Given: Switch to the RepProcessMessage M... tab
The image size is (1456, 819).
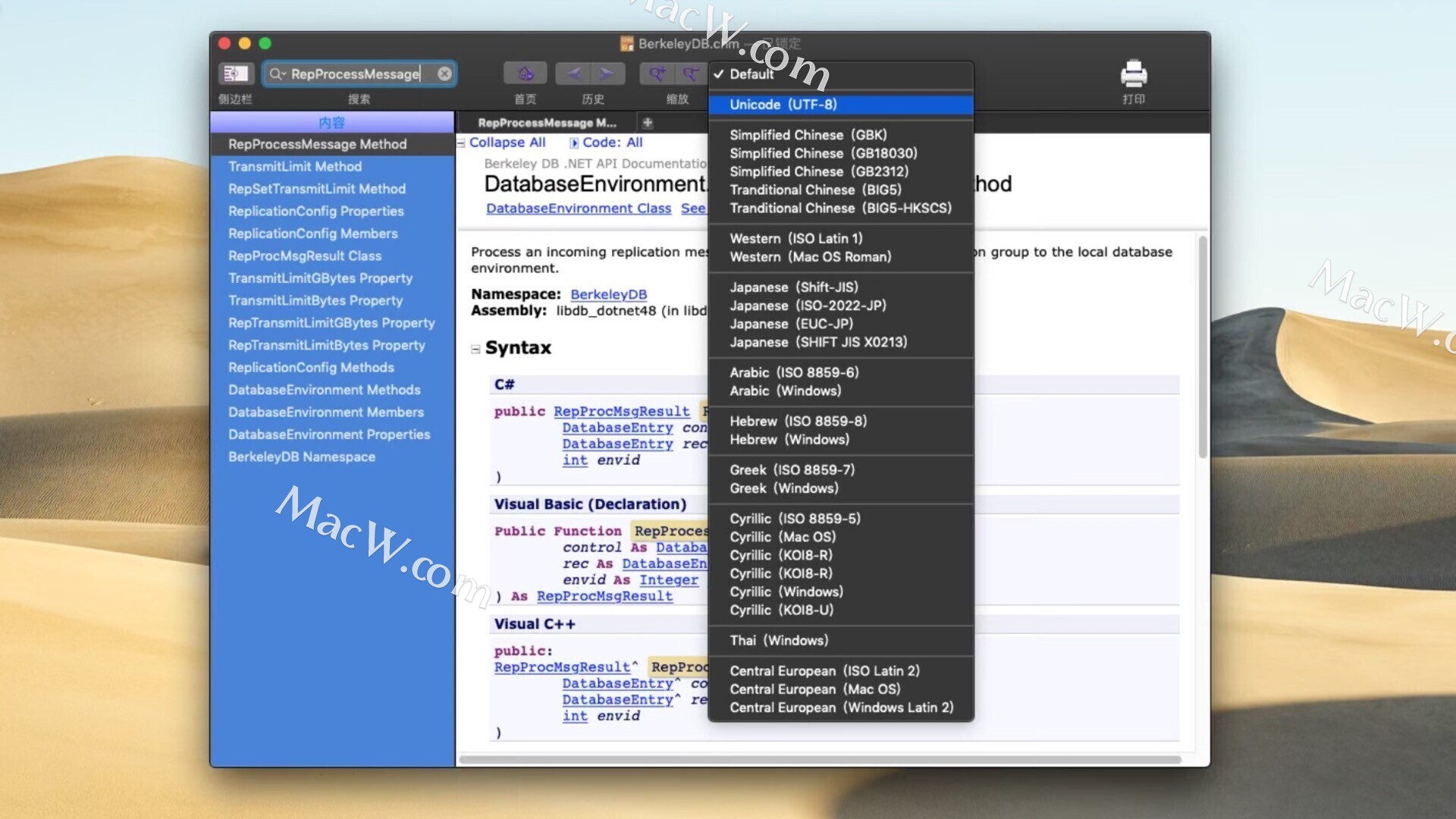Looking at the screenshot, I should (x=547, y=122).
